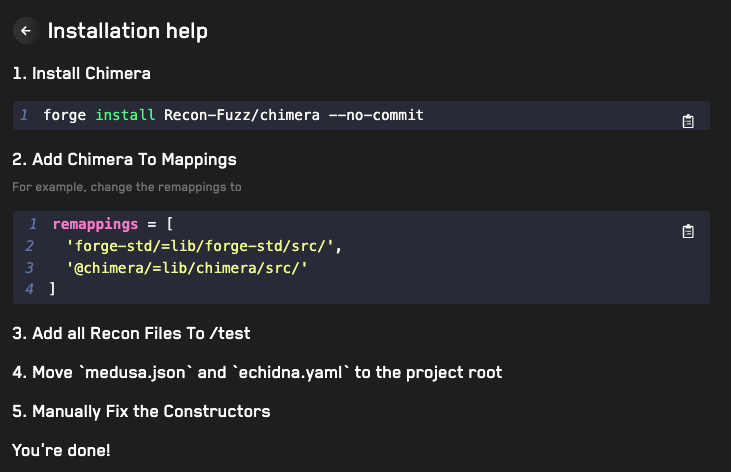The image size is (731, 472).
Task: Click the 'You're done!' message
Action: tap(61, 450)
